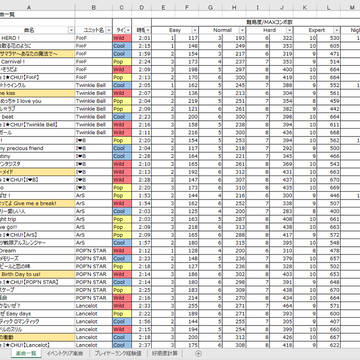Select column H header
Screen dimensions: 360x360
click(x=234, y=7)
